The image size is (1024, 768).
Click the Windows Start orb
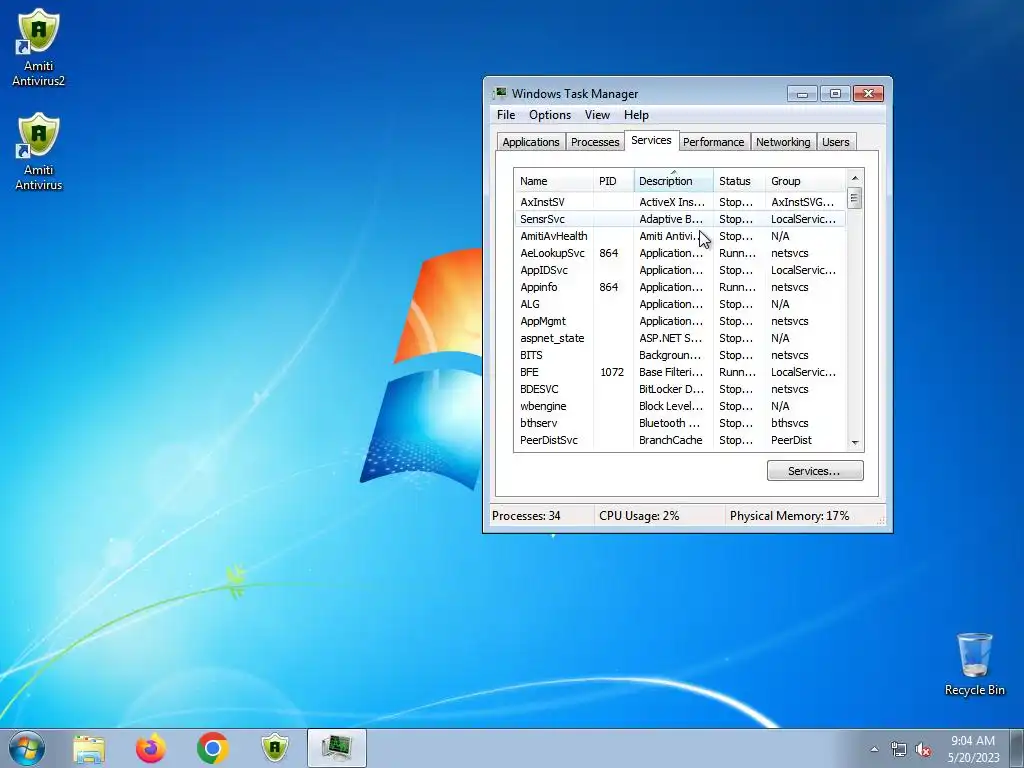[x=27, y=748]
